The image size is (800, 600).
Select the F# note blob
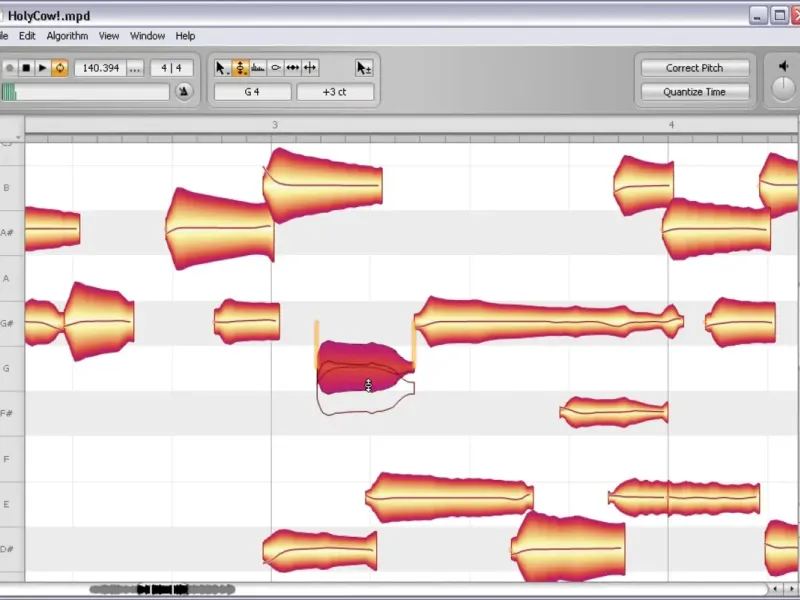pos(614,412)
